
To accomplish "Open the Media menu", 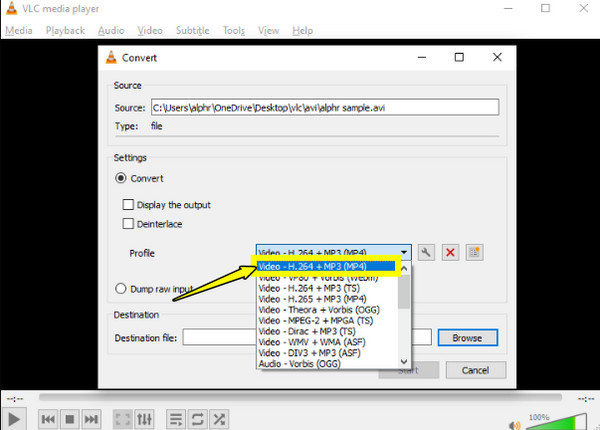I will point(19,30).
